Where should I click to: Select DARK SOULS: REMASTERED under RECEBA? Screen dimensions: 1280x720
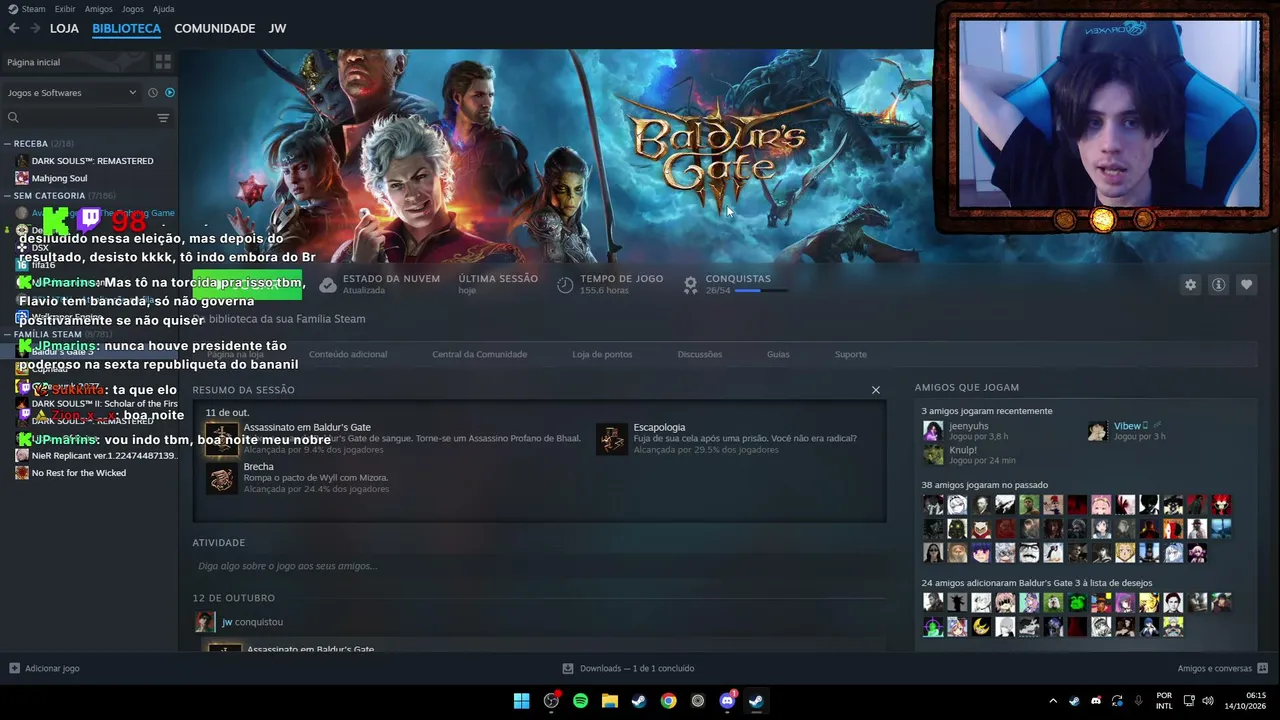[x=92, y=161]
